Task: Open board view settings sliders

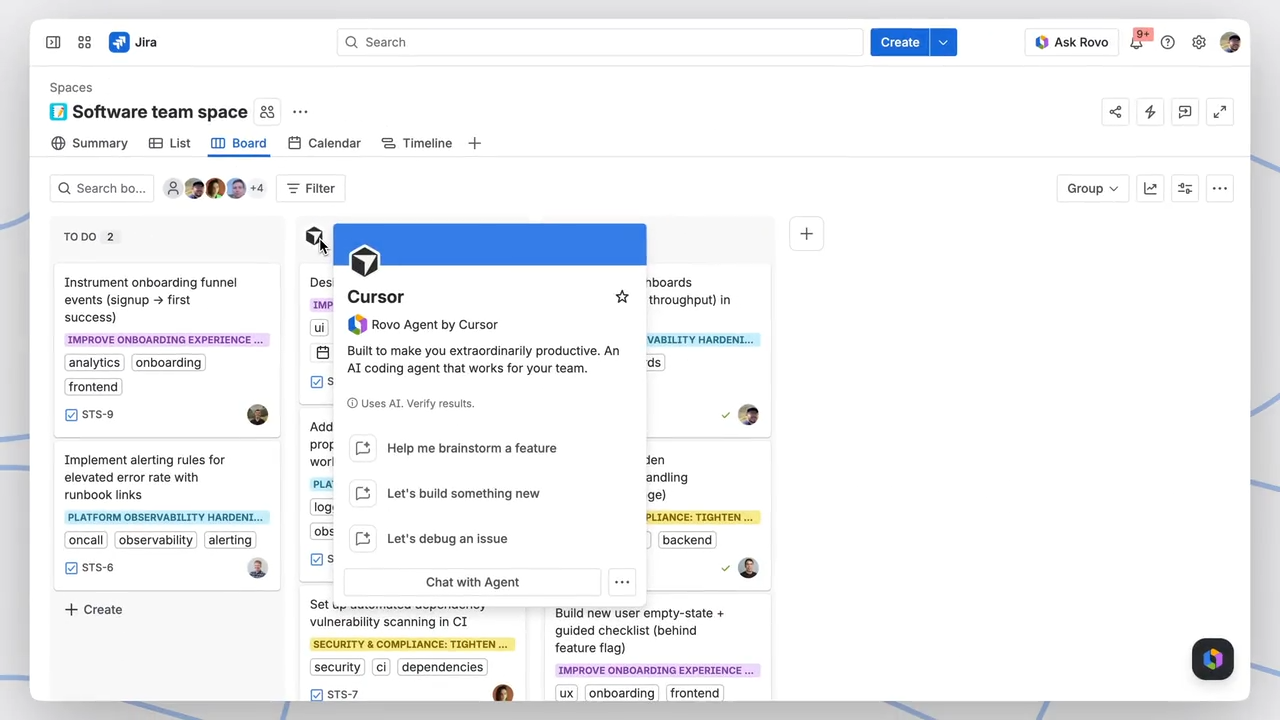Action: [x=1185, y=188]
